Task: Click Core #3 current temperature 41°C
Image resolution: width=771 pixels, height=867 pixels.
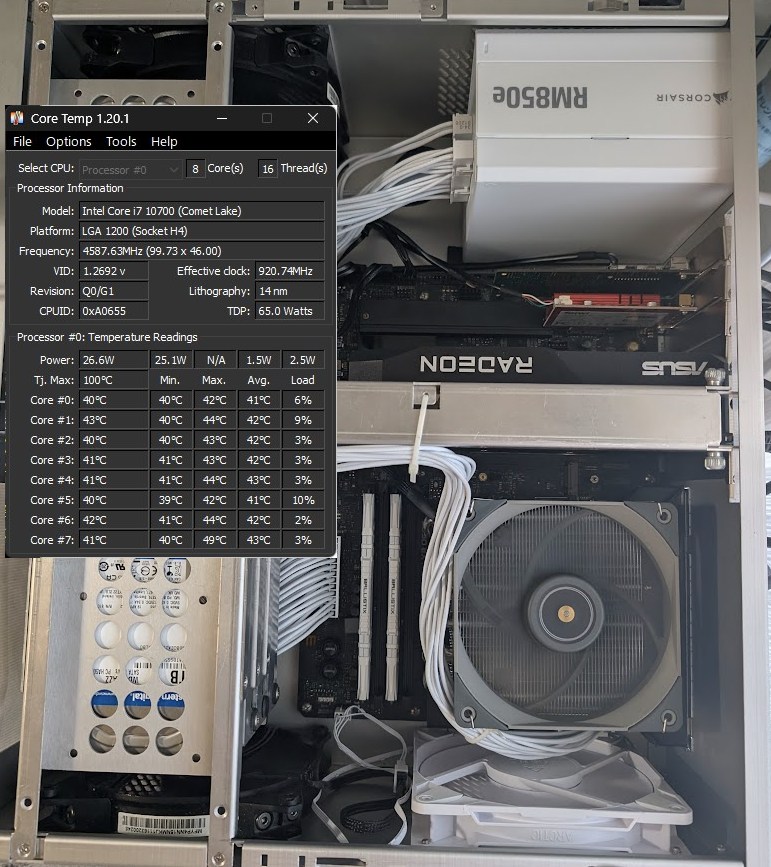Action: (x=114, y=459)
